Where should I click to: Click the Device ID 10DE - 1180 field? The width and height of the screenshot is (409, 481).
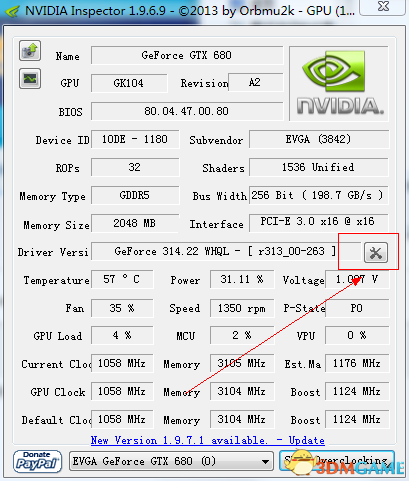[x=135, y=139]
